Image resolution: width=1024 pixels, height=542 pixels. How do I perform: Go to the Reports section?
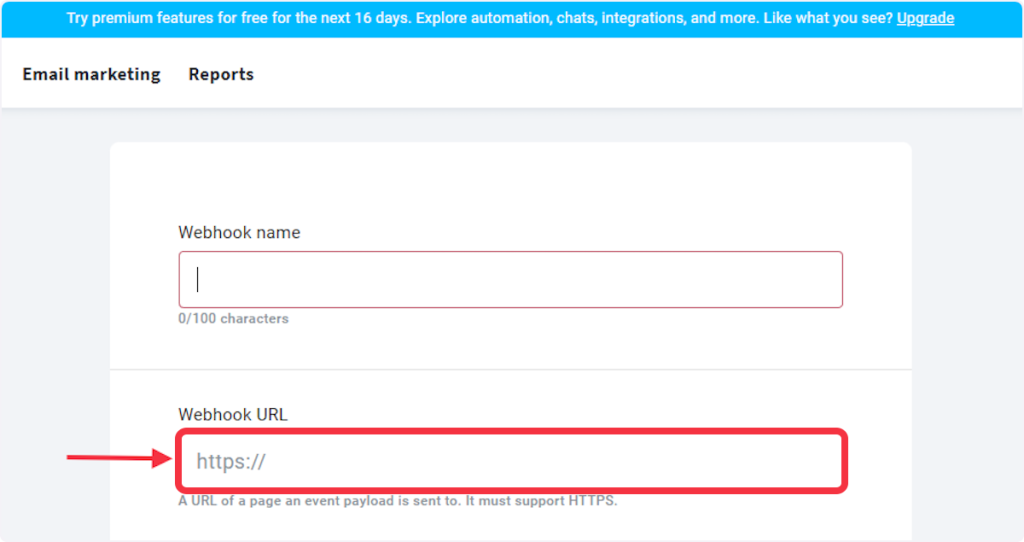pos(221,74)
